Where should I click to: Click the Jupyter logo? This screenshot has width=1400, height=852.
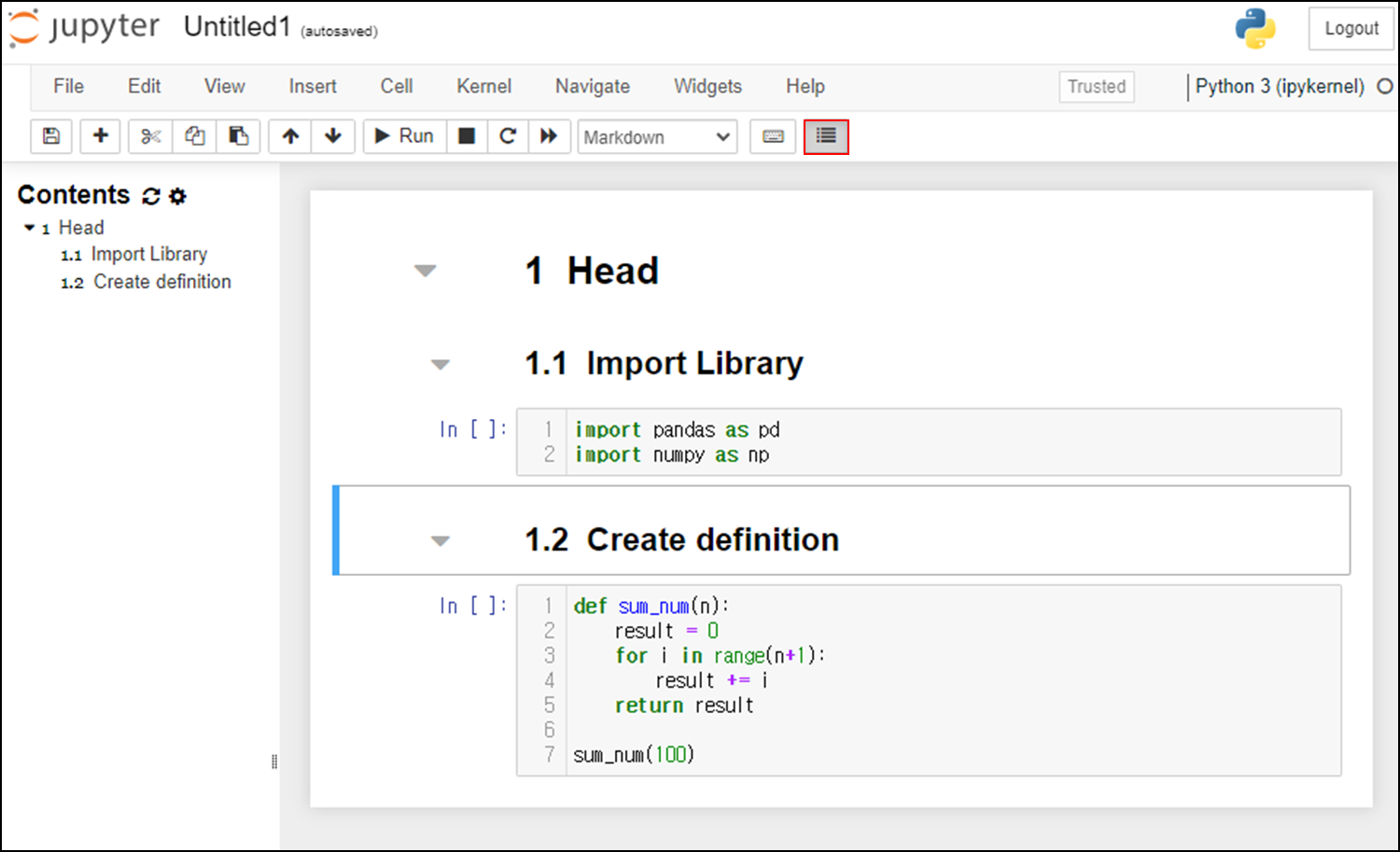[x=84, y=28]
